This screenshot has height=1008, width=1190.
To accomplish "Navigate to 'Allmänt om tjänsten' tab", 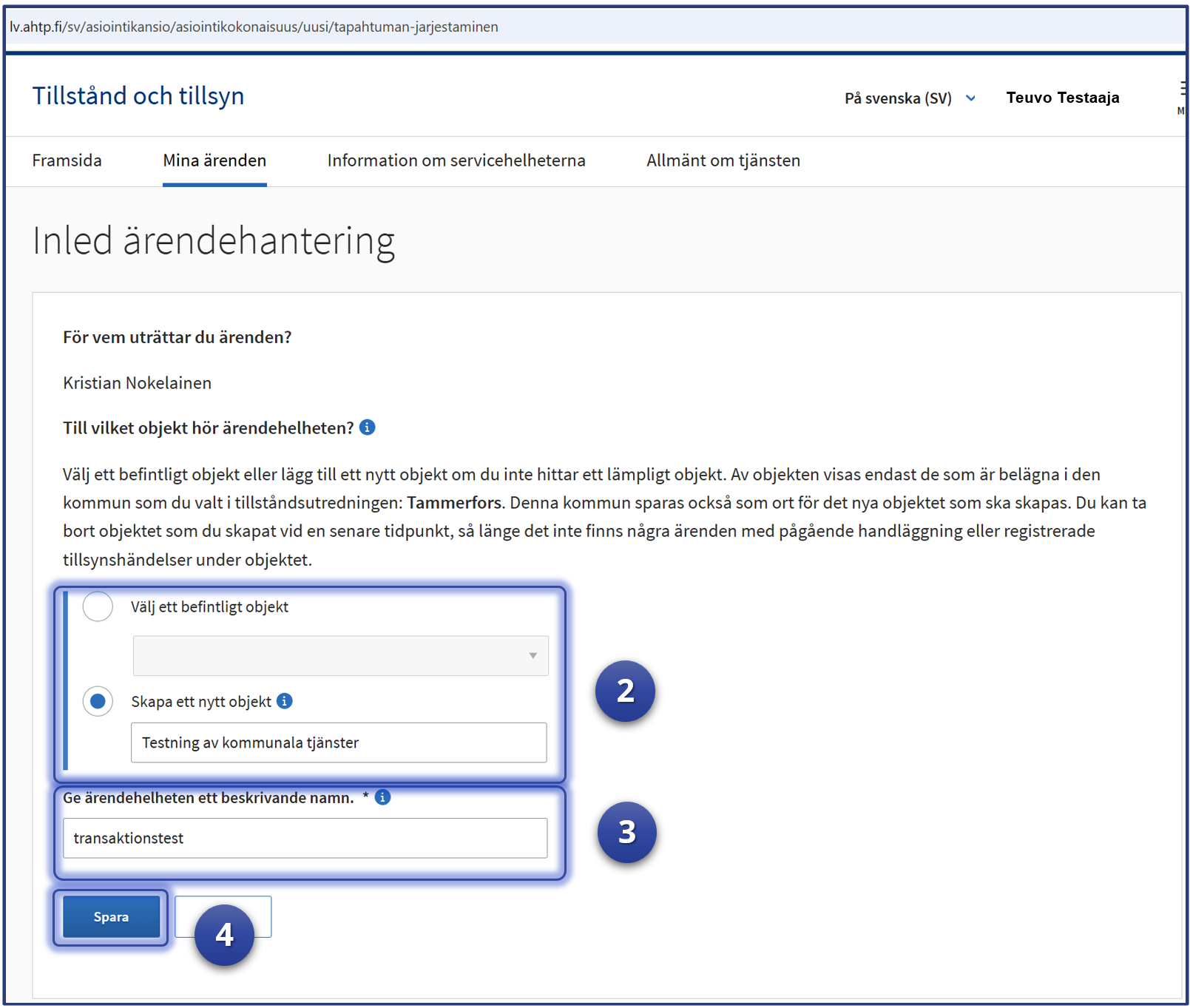I will [x=723, y=160].
